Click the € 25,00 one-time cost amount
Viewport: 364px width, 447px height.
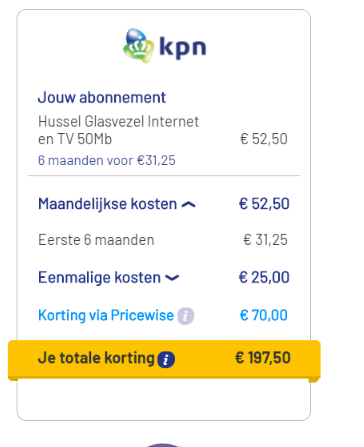tap(264, 278)
